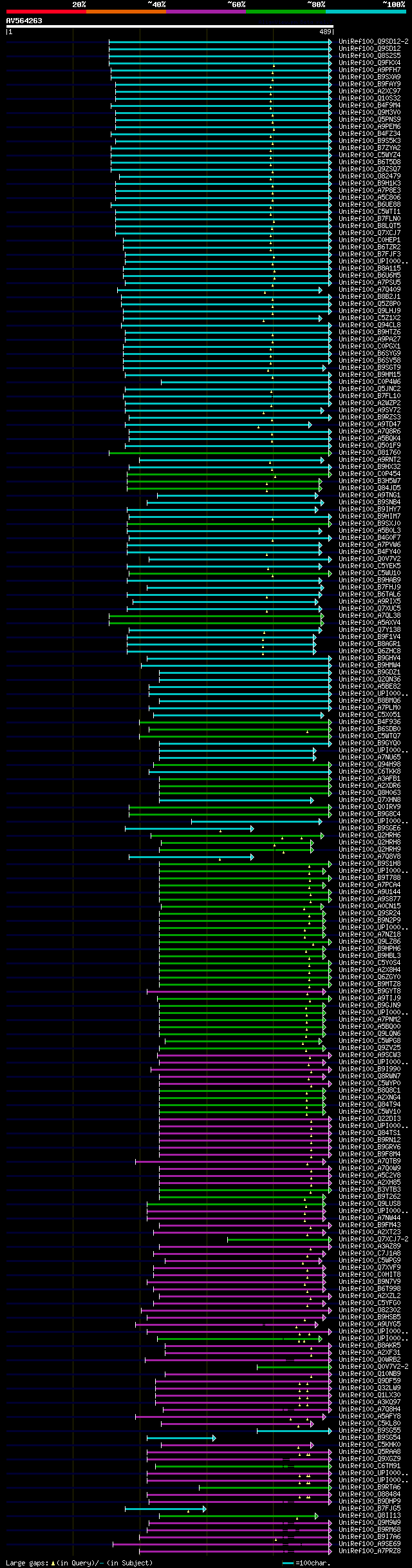
Task: Select the UniRef100_A7P8E3 label
Action: [370, 190]
